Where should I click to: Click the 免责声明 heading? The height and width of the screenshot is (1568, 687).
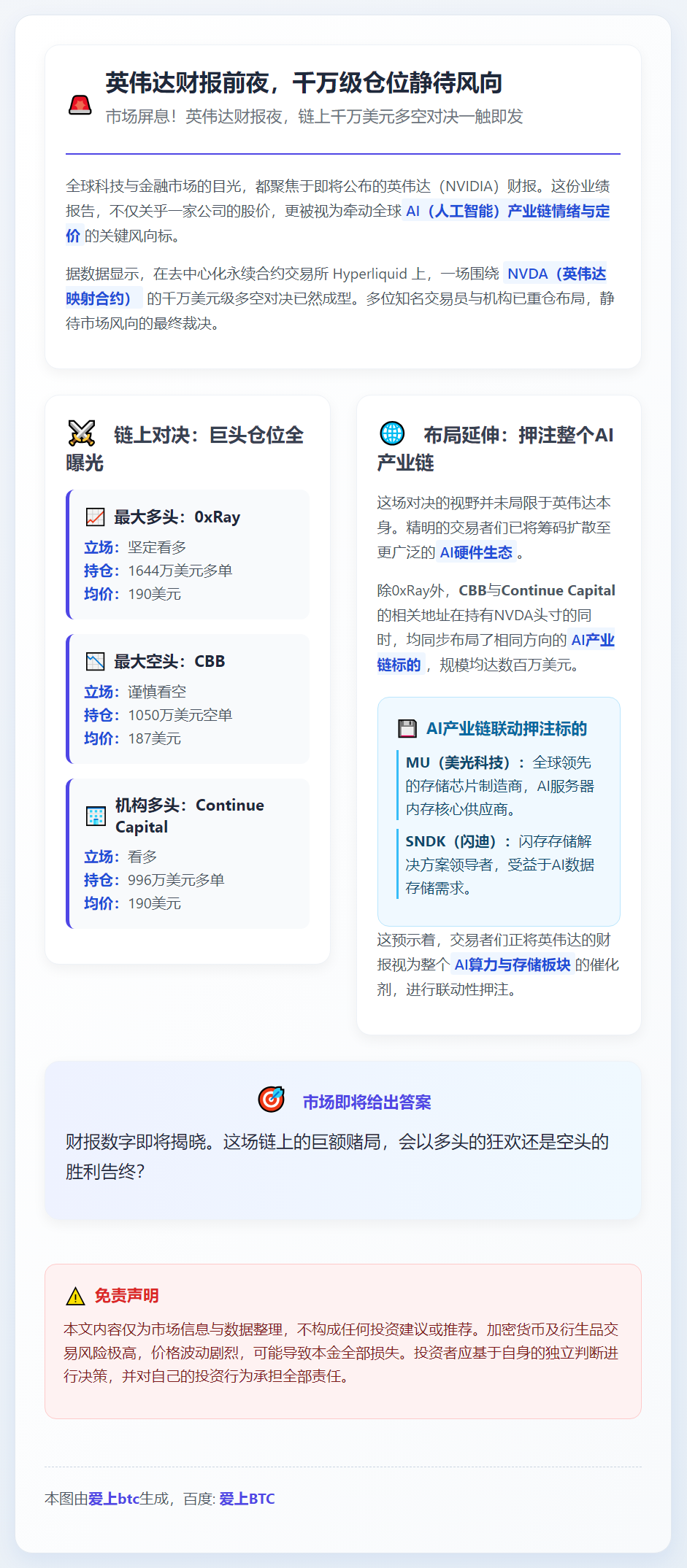click(x=126, y=1296)
